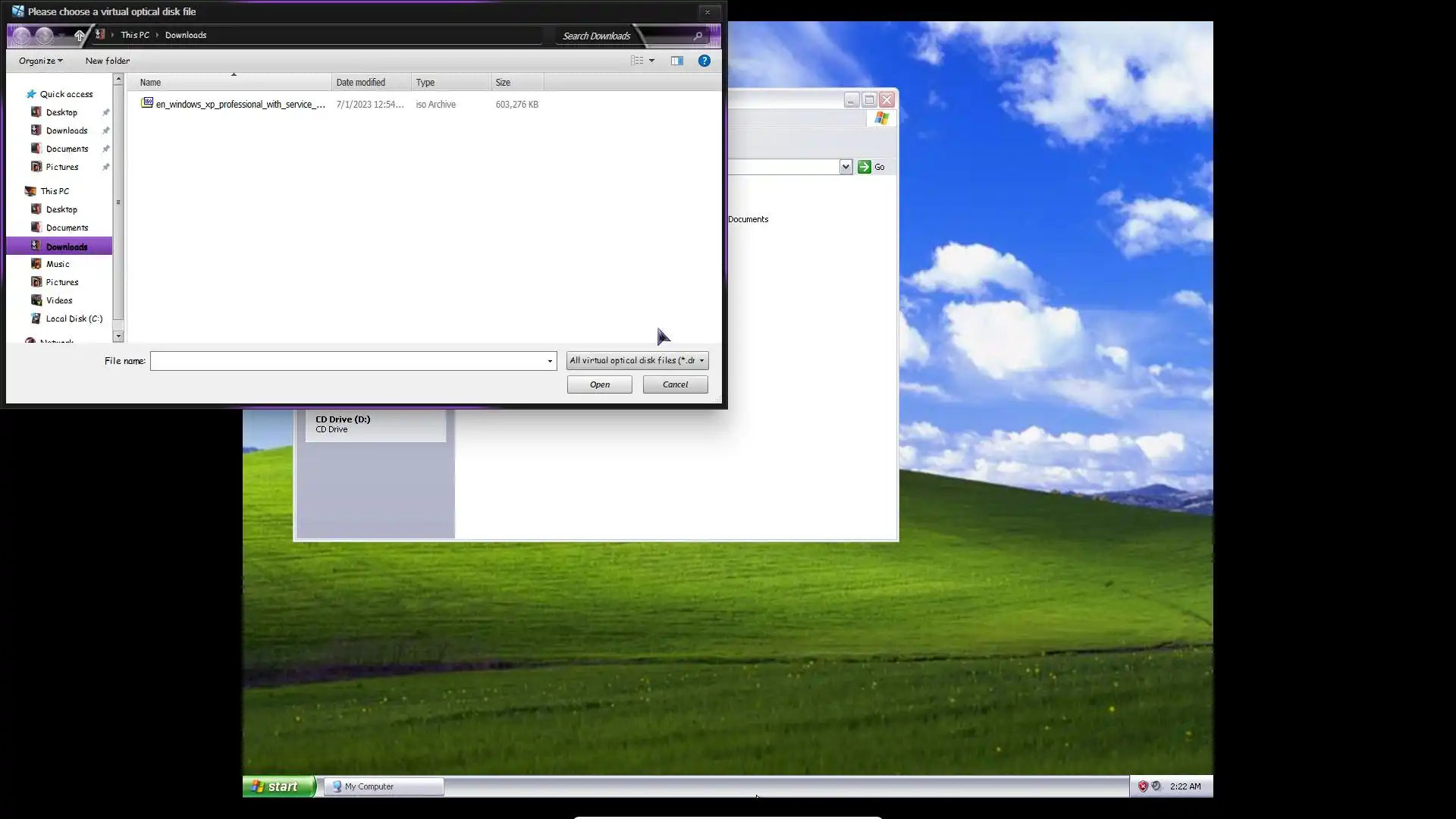Image resolution: width=1456 pixels, height=819 pixels.
Task: Open the Music folder in sidebar
Action: point(58,264)
